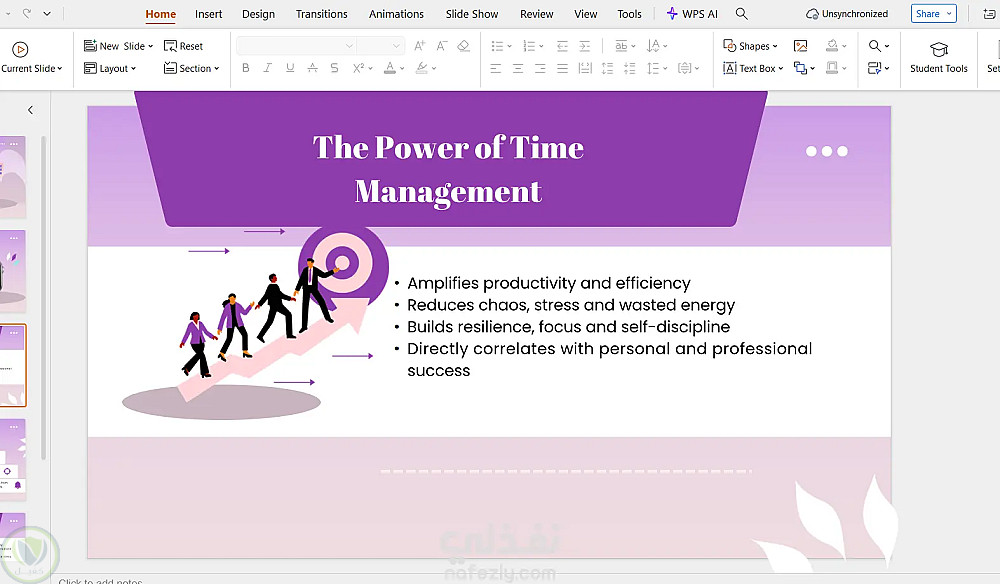The width and height of the screenshot is (1000, 584).
Task: Toggle Bold formatting
Action: pos(246,68)
